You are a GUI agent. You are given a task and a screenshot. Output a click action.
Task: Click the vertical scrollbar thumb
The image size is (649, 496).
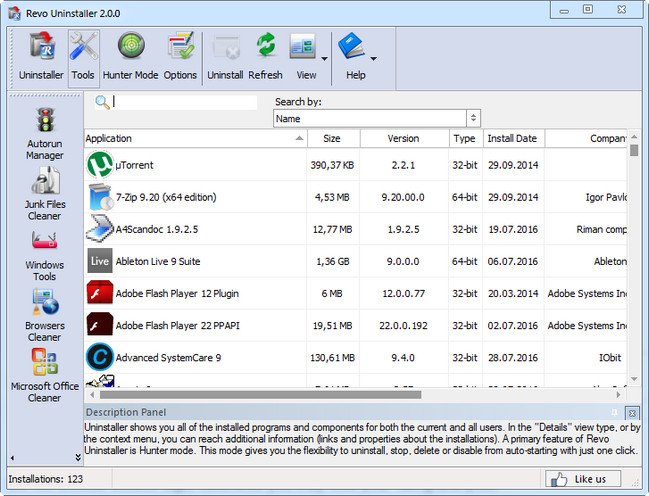click(634, 150)
